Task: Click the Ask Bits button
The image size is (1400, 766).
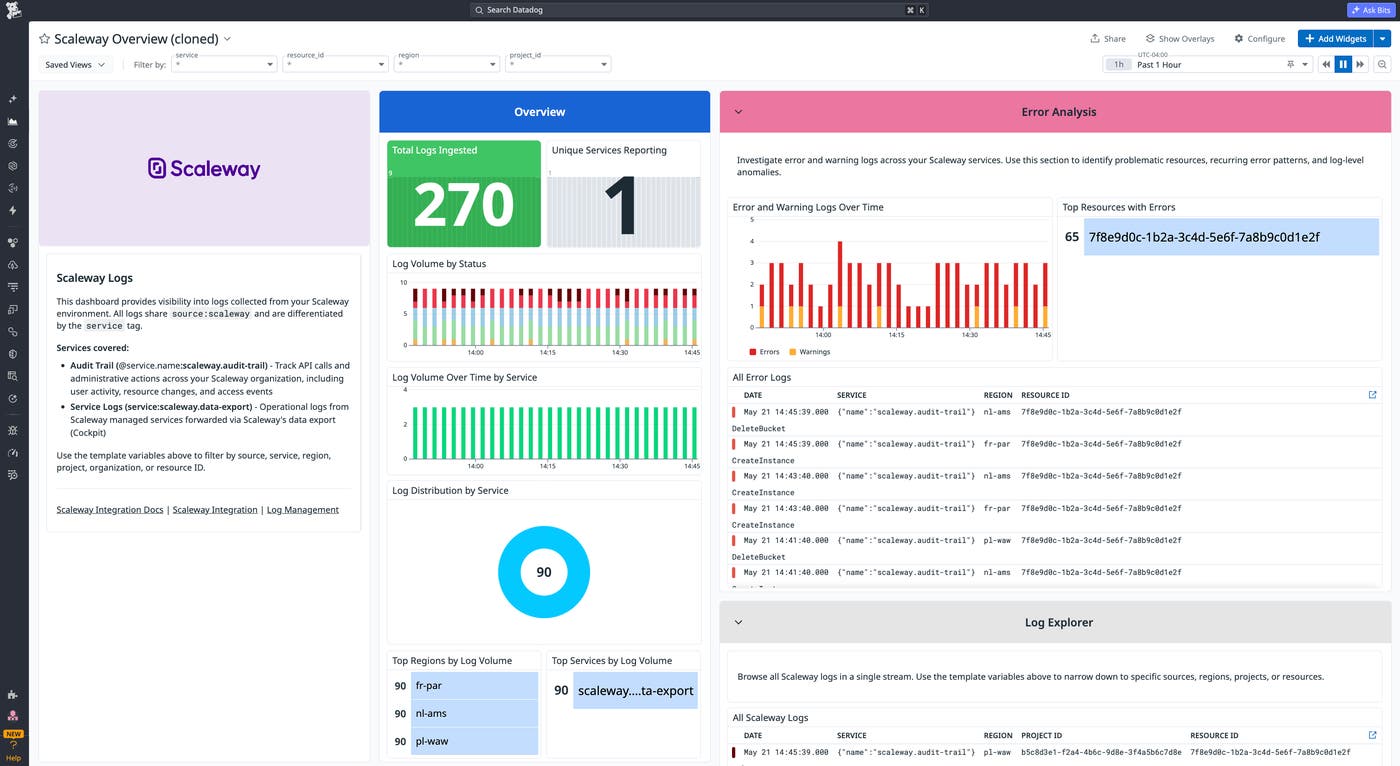Action: coord(1369,10)
